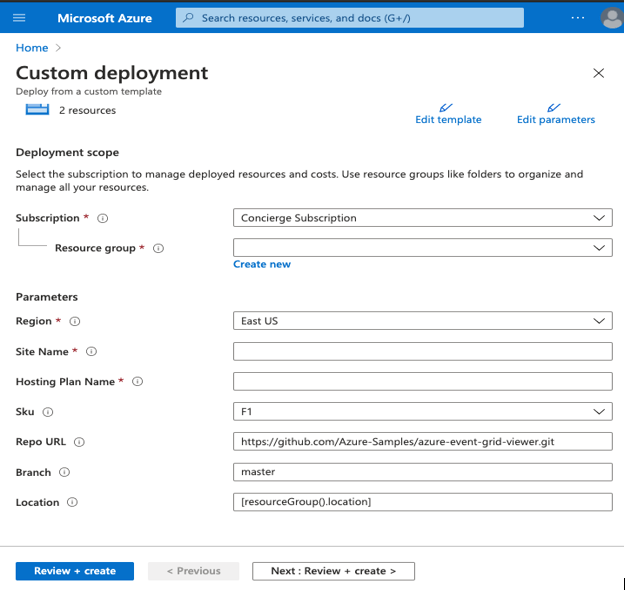The width and height of the screenshot is (626, 590).
Task: Expand the Region dropdown showing East US
Action: point(422,321)
